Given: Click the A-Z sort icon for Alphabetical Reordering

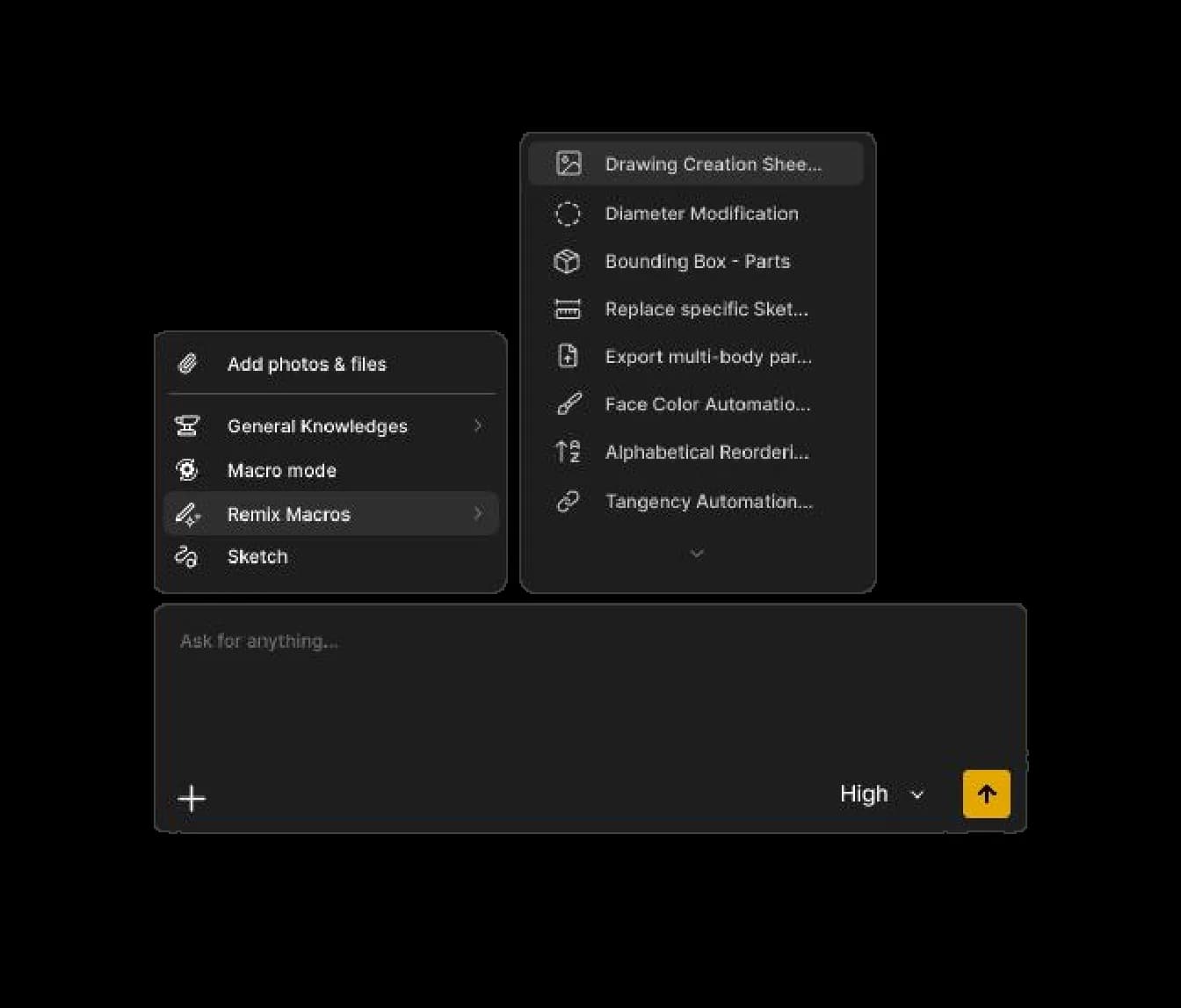Looking at the screenshot, I should [x=568, y=452].
